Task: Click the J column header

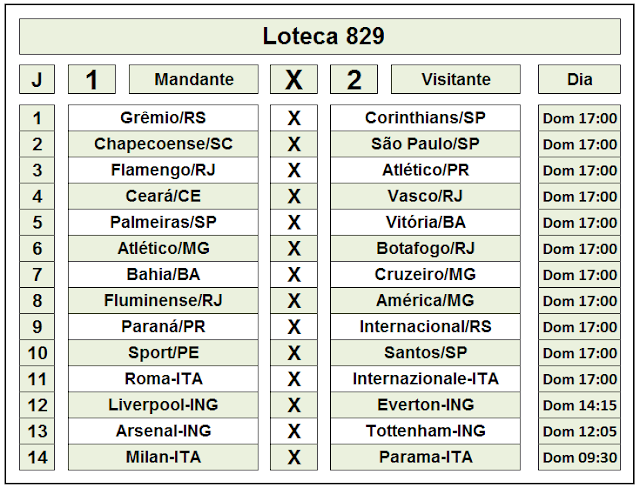Action: pos(37,79)
